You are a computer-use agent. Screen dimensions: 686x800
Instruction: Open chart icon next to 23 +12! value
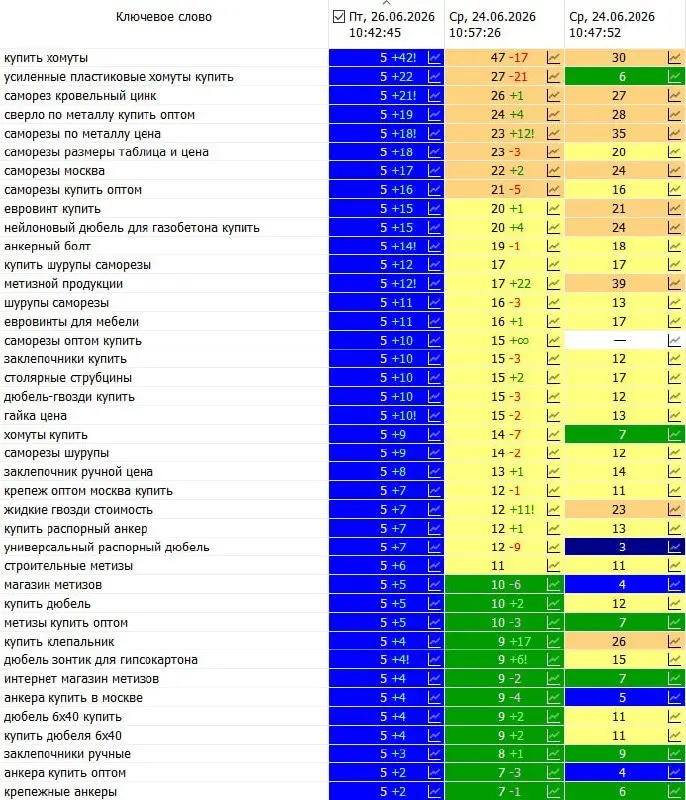click(x=553, y=133)
